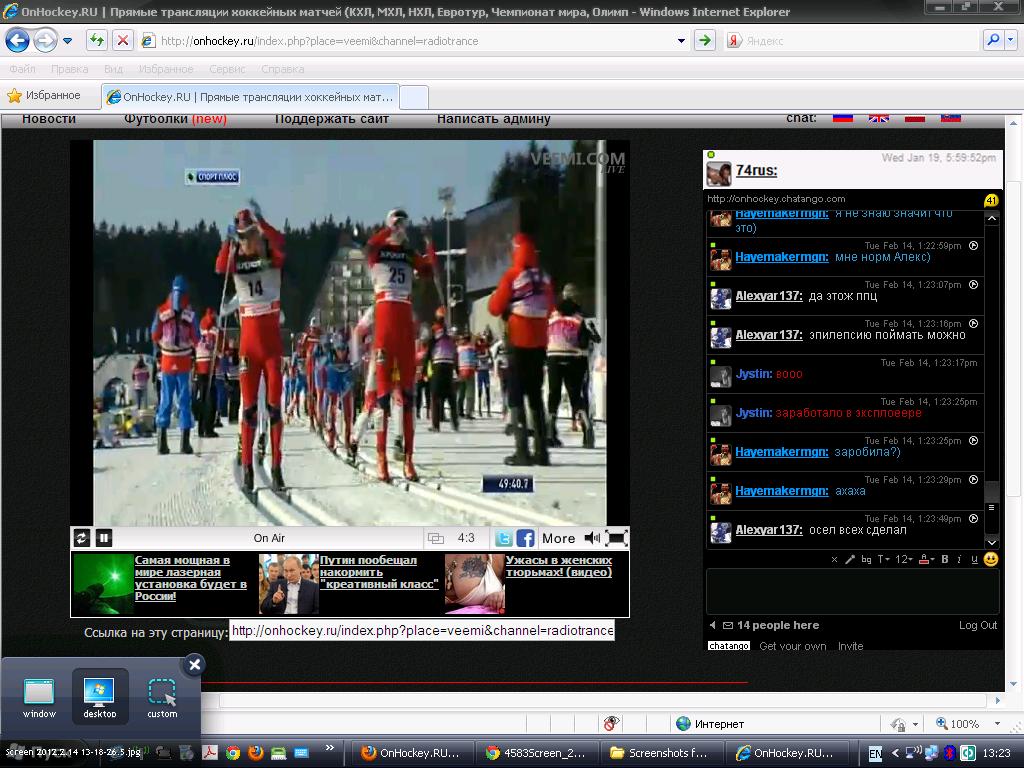Open the recent pages dropdown arrow
The width and height of the screenshot is (1024, 768).
click(67, 40)
